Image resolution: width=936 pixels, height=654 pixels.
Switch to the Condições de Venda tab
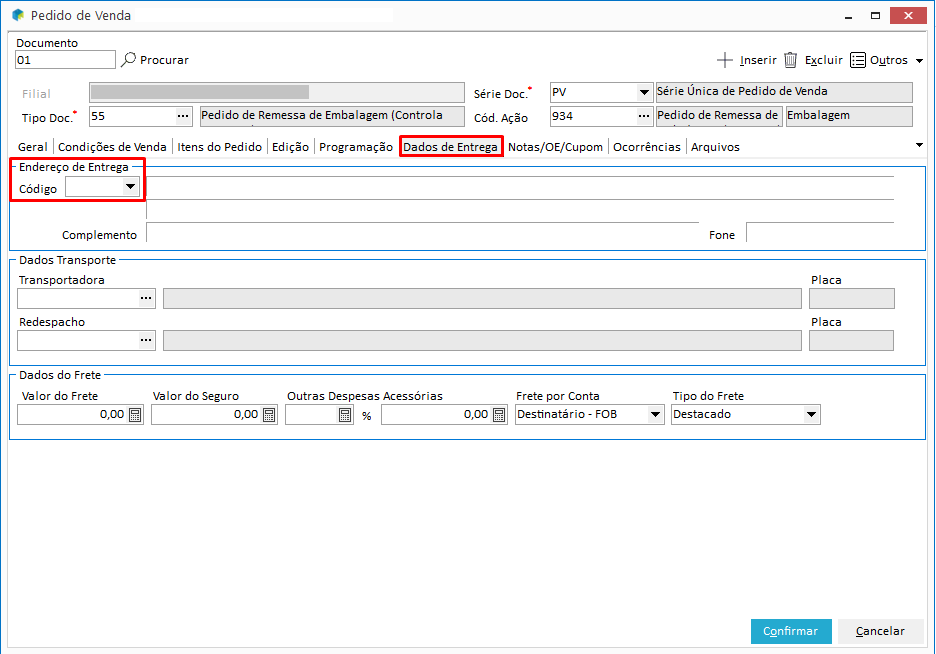tap(112, 147)
